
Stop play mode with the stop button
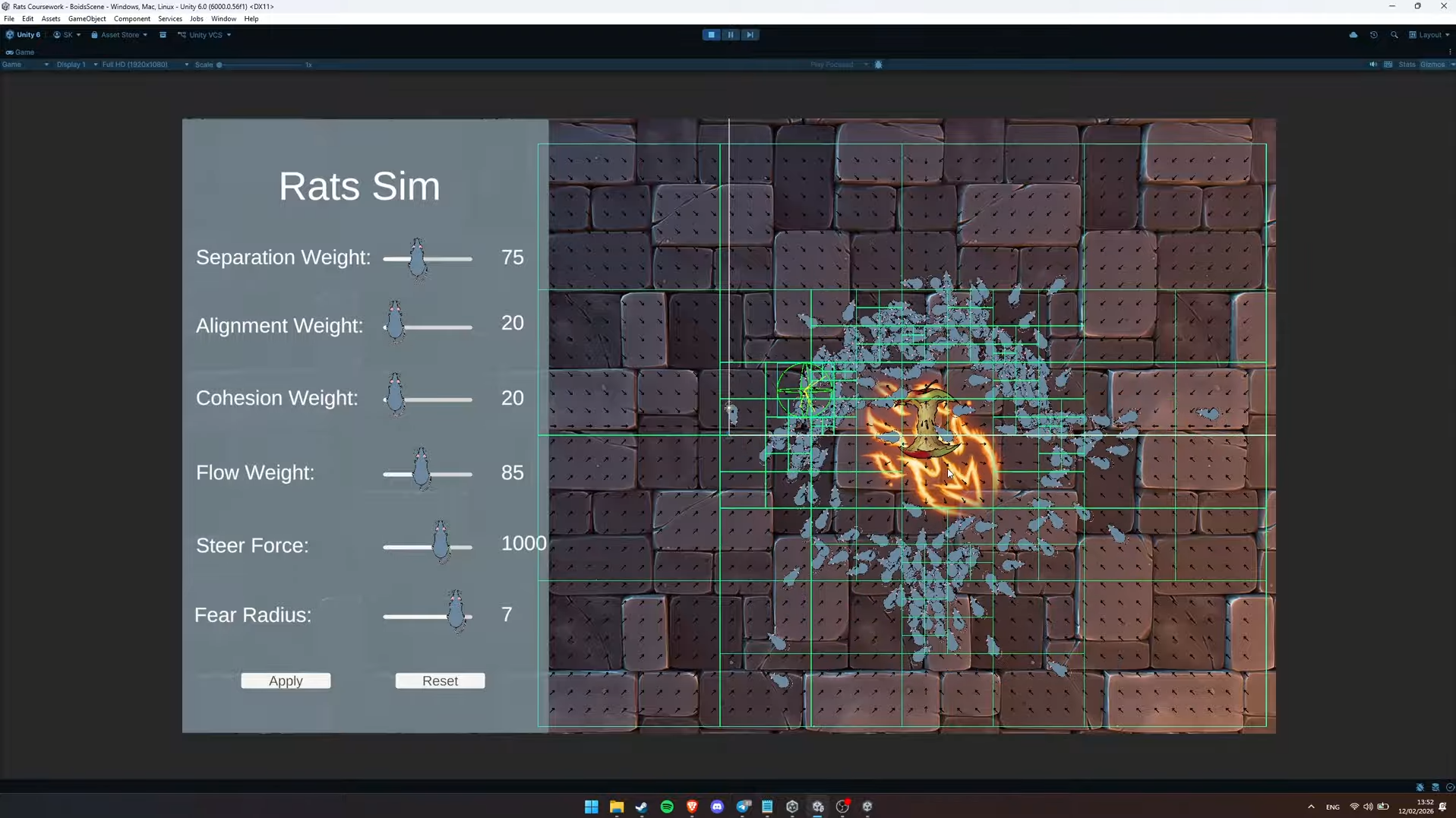click(x=711, y=35)
